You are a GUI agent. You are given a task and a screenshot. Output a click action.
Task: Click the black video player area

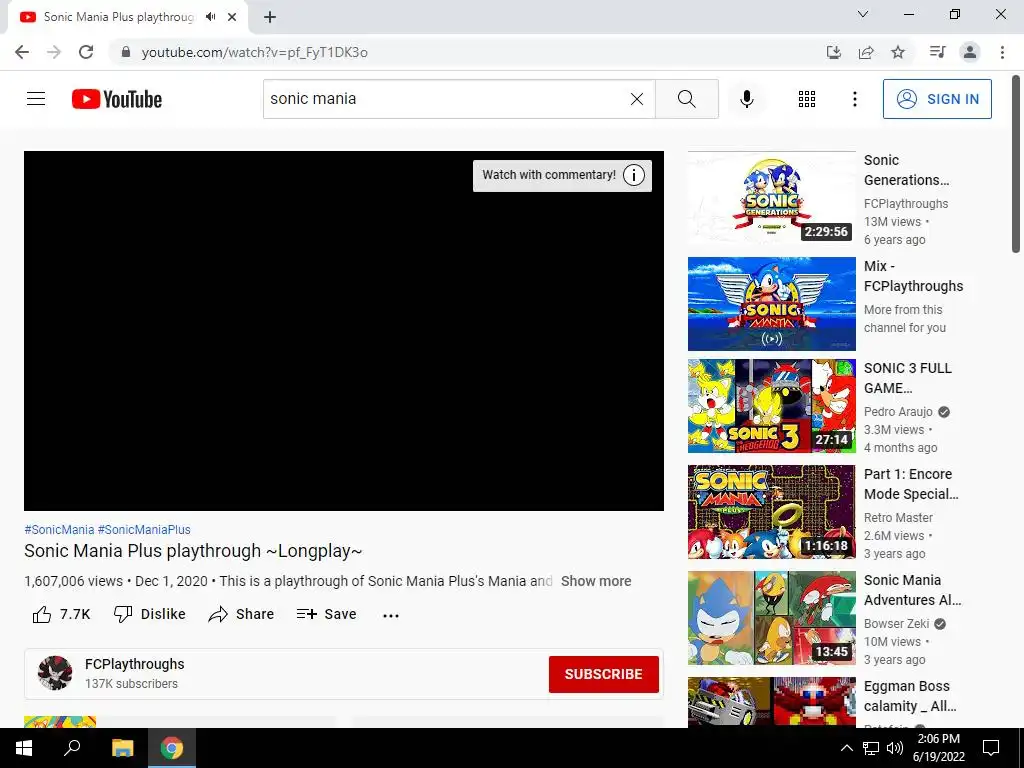click(344, 331)
